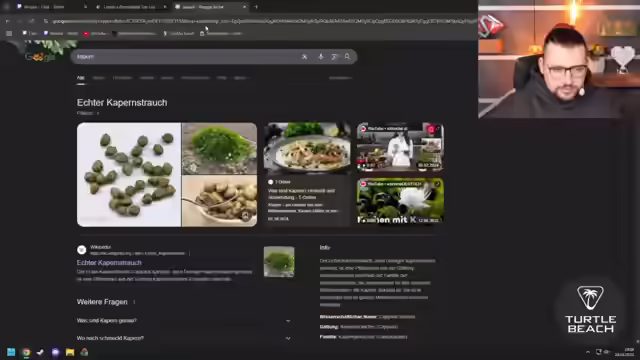Open large capers image thumbnail
Screen dimensions: 640x360
129,175
